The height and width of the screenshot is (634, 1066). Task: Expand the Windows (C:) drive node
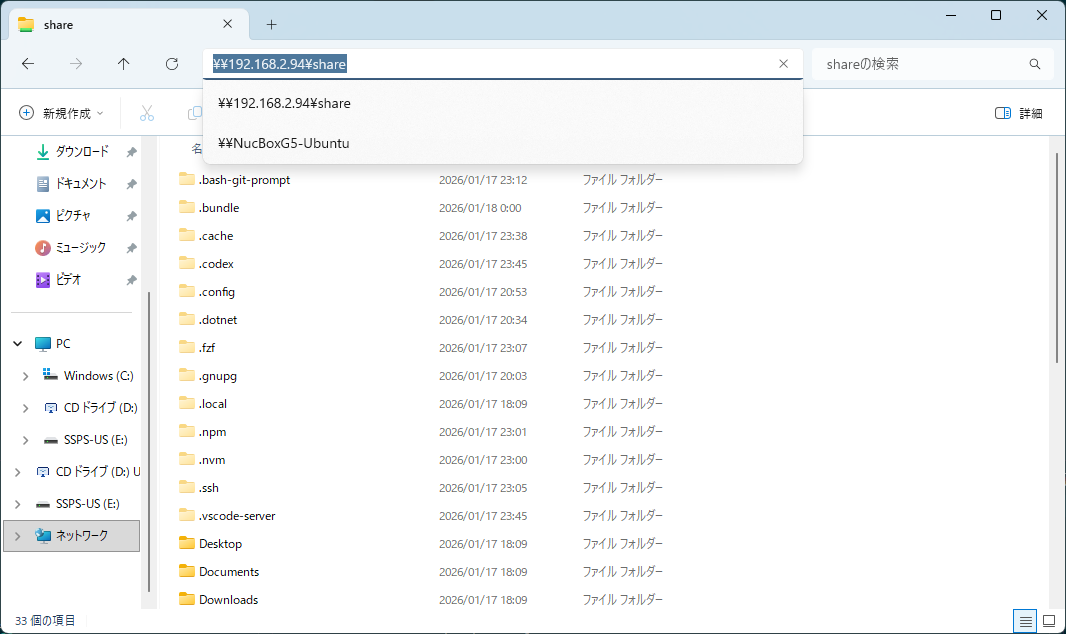click(25, 375)
